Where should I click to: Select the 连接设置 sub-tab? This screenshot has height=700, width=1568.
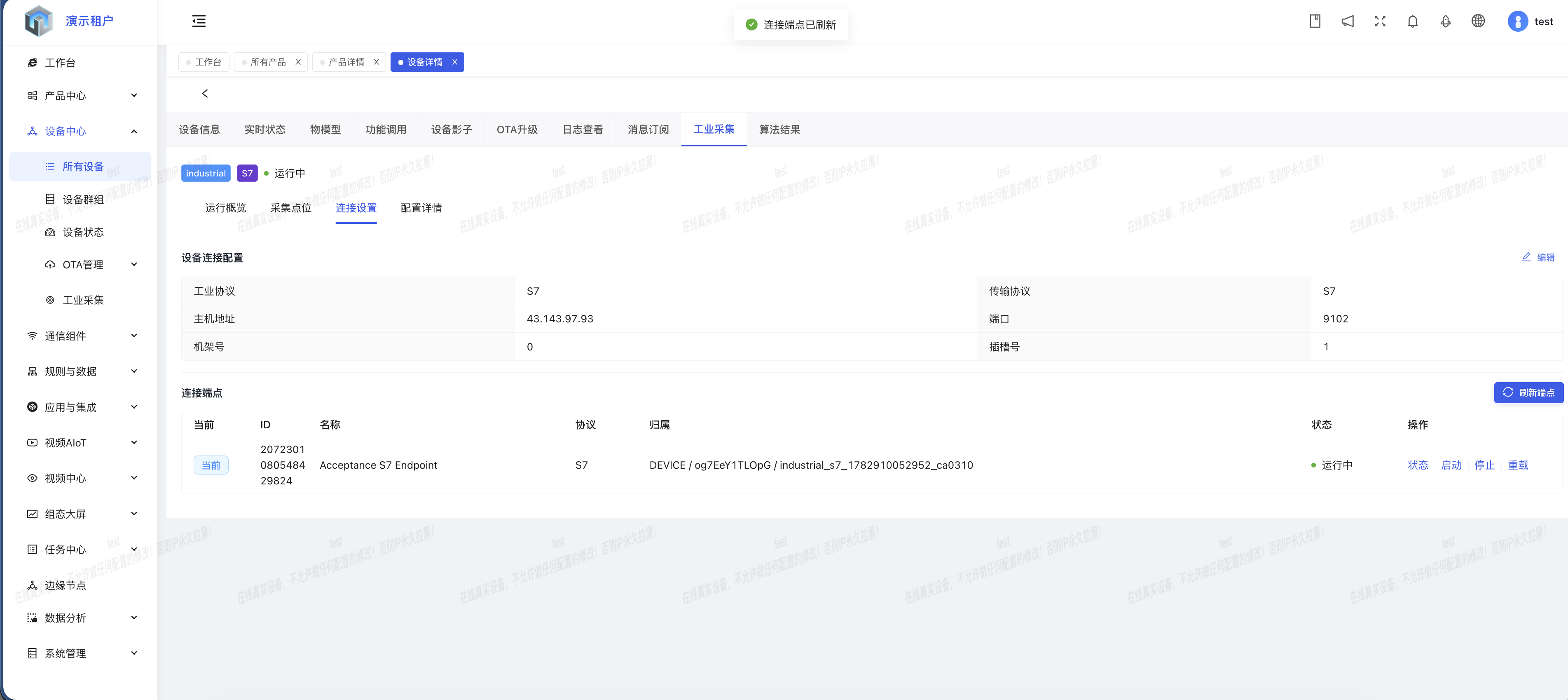[x=356, y=208]
